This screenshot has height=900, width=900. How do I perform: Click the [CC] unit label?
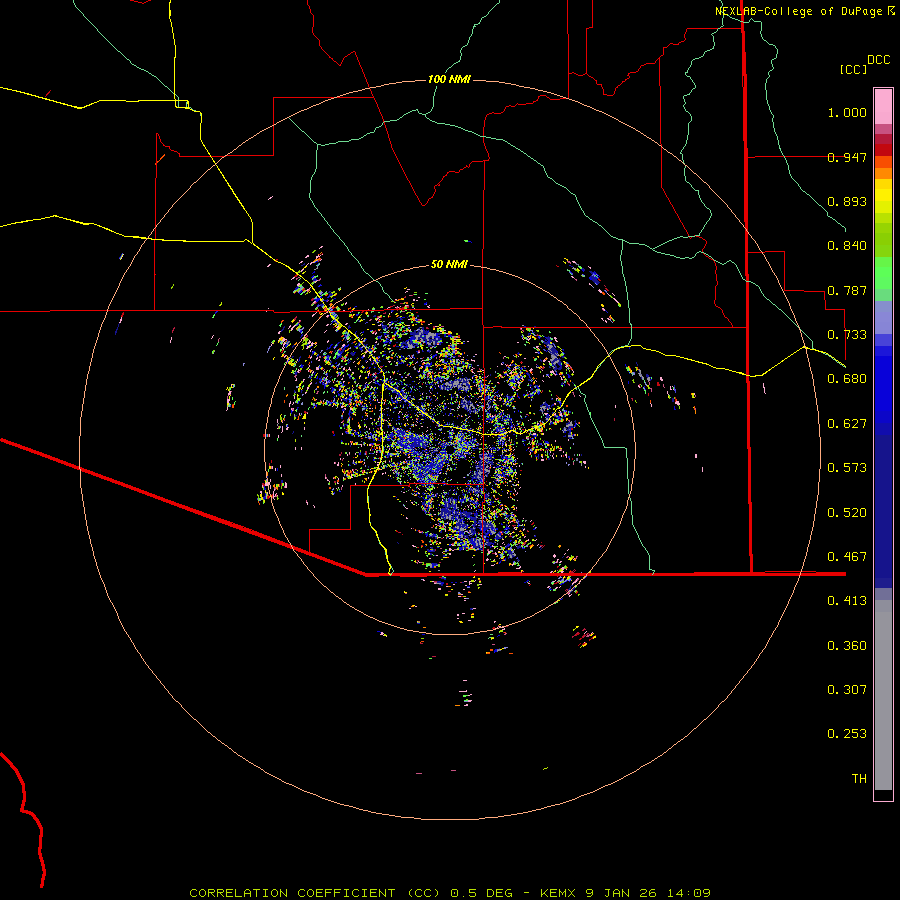pos(853,69)
